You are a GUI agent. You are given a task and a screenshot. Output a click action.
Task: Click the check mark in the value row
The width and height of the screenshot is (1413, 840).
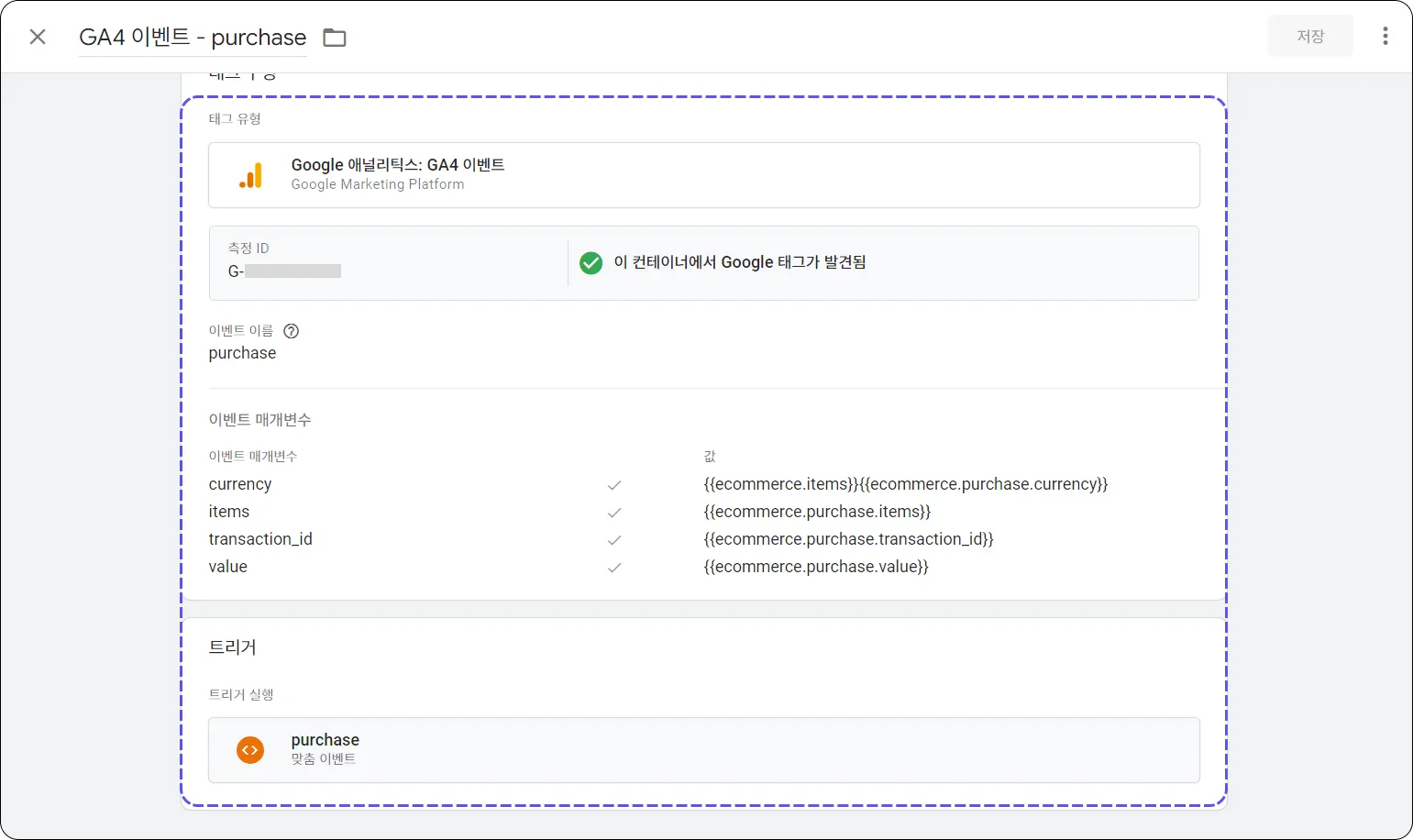coord(614,568)
